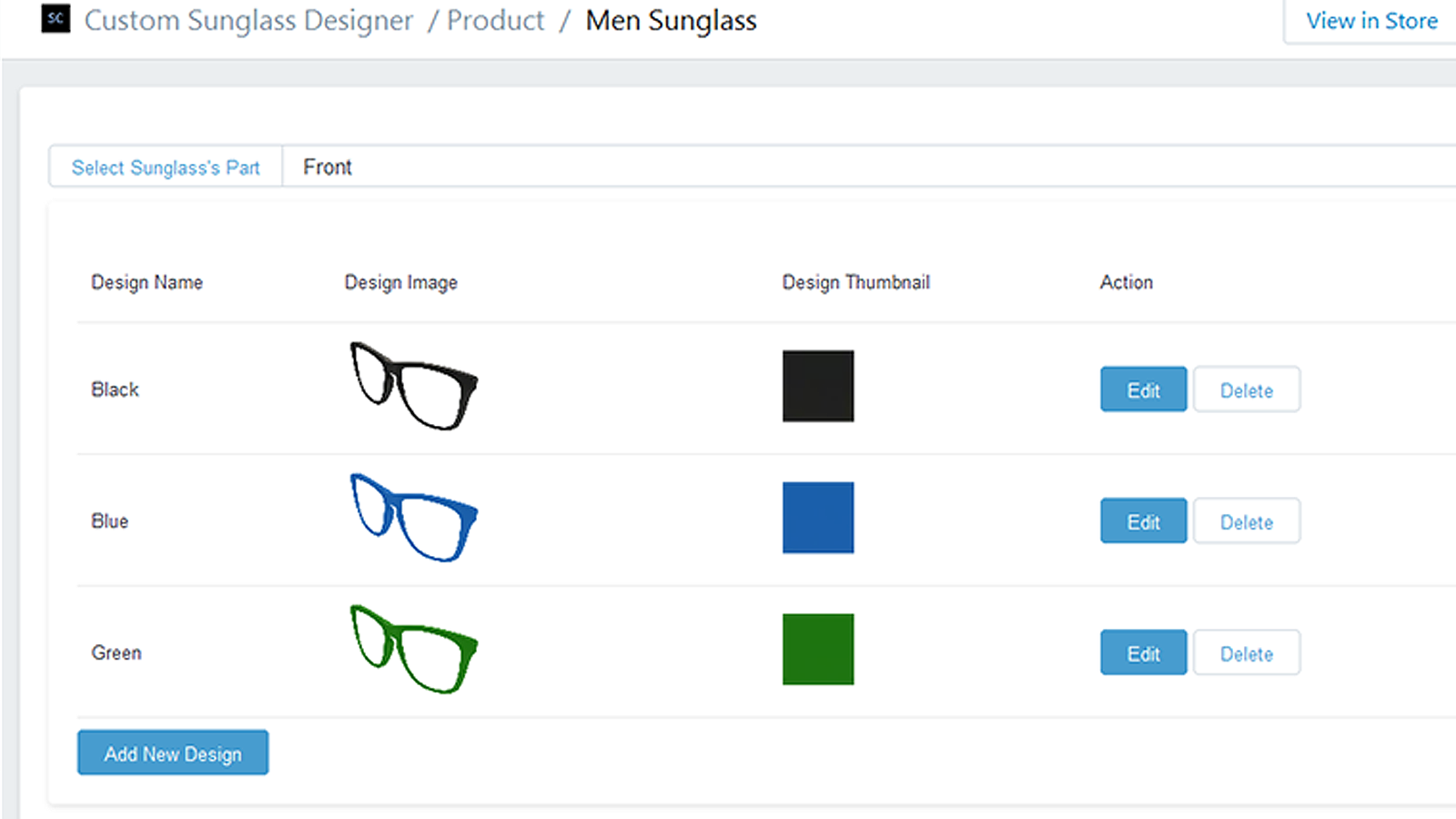This screenshot has width=1456, height=819.
Task: Select the Blue color thumbnail square
Action: pos(817,517)
